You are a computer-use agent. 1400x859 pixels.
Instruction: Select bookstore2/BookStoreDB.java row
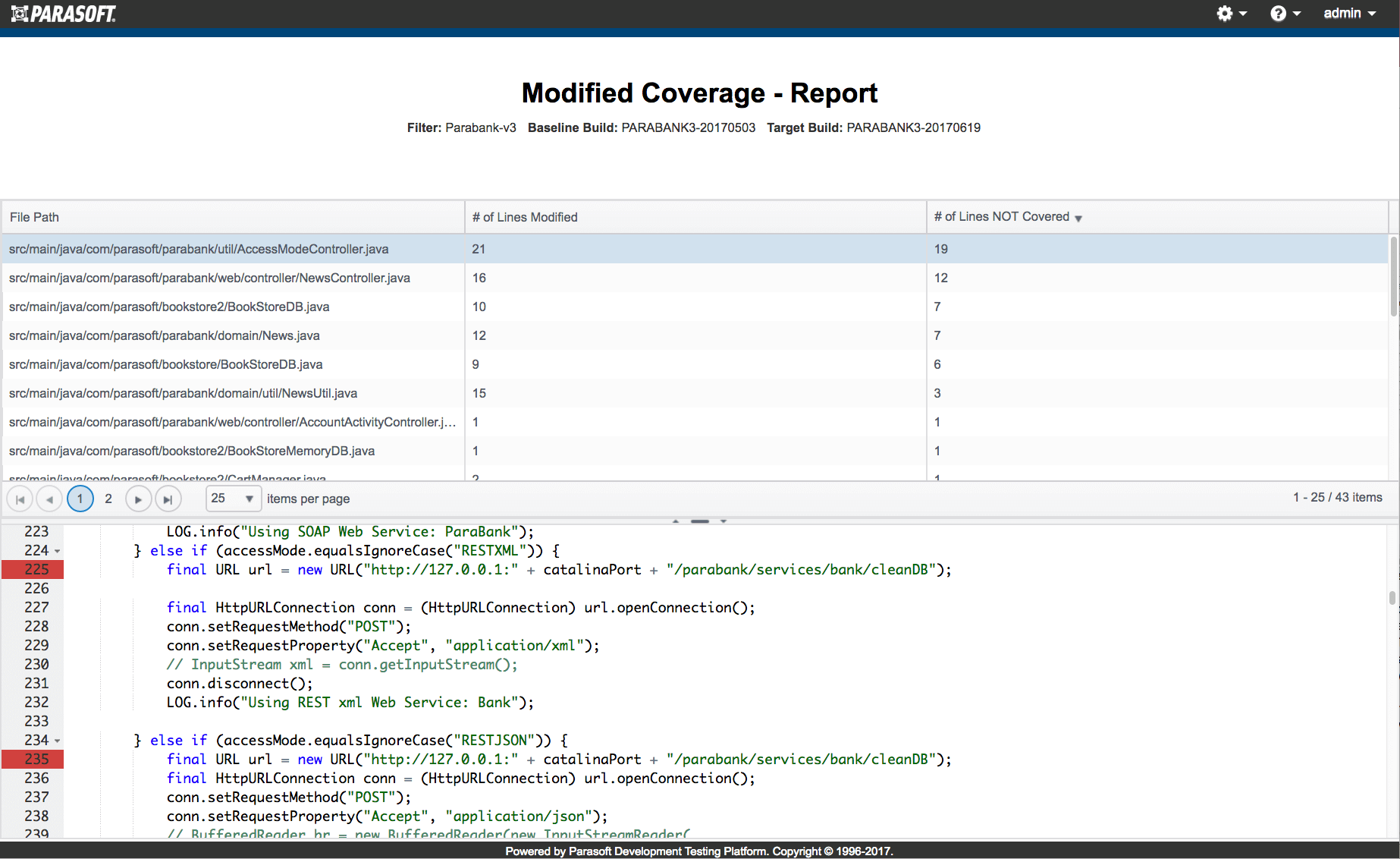tap(695, 307)
